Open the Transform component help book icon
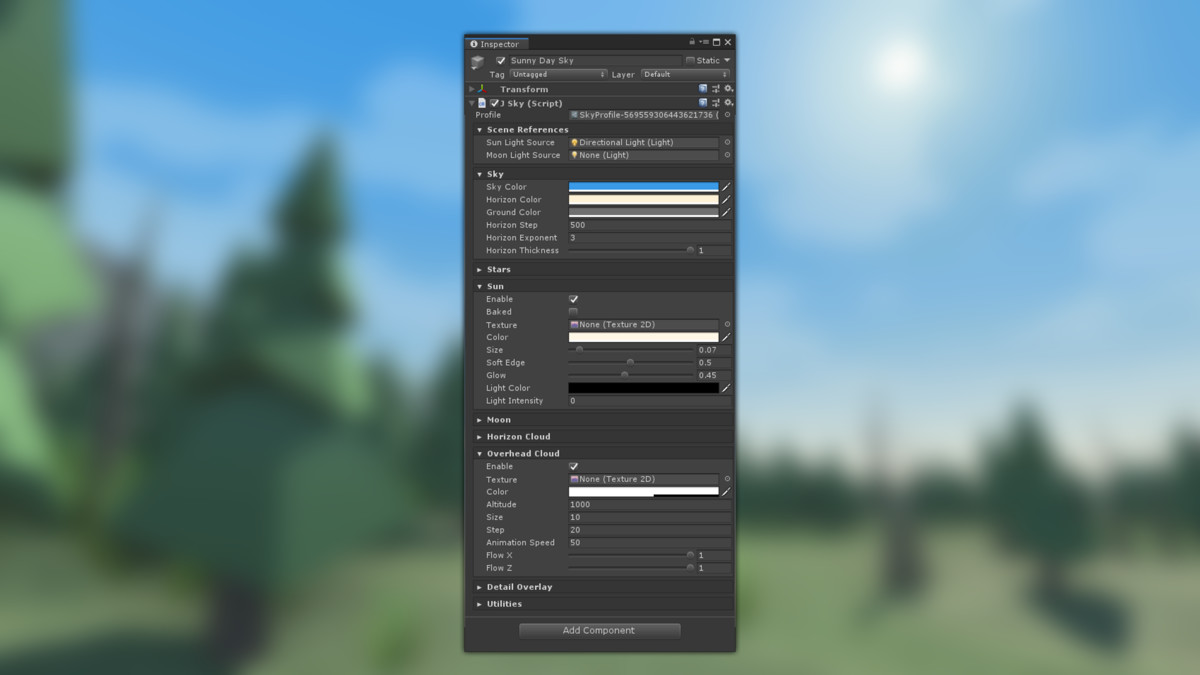 703,89
